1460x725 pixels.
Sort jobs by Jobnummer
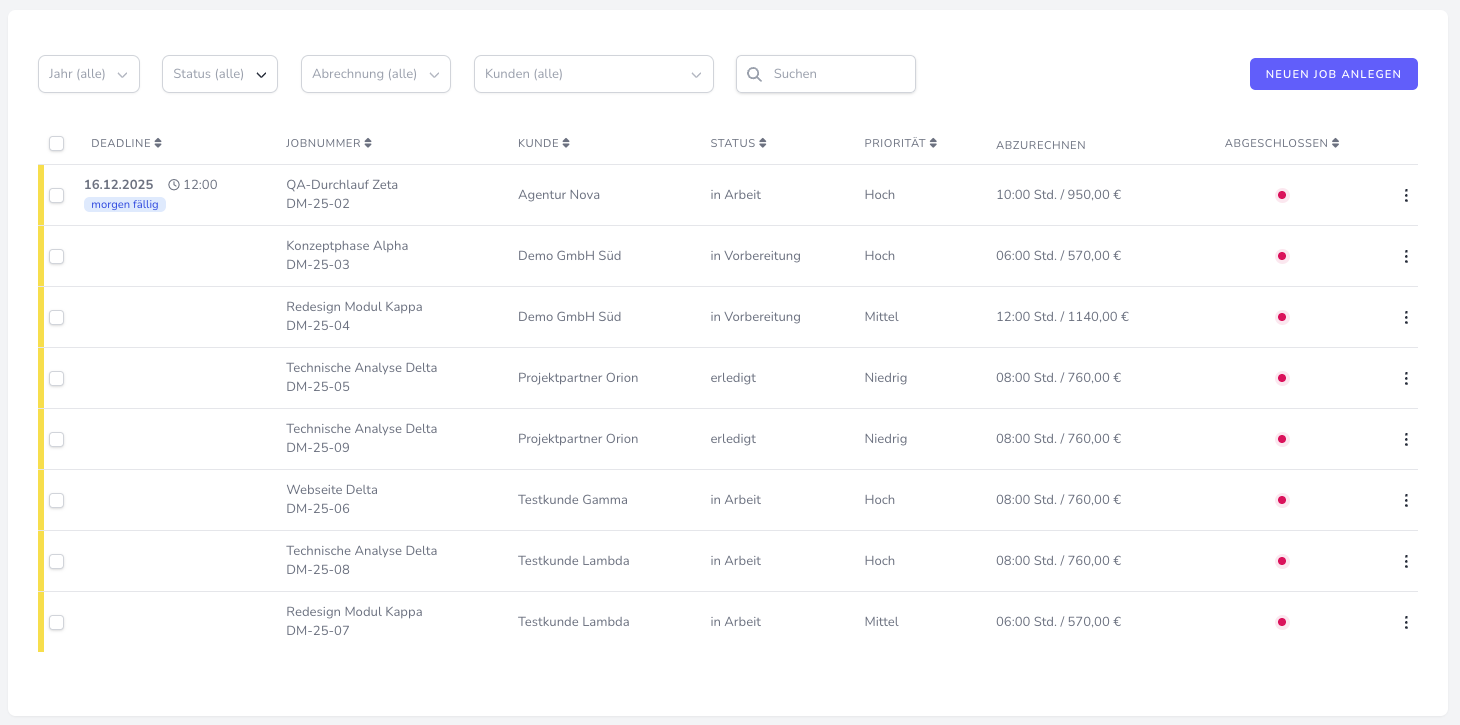pos(368,143)
